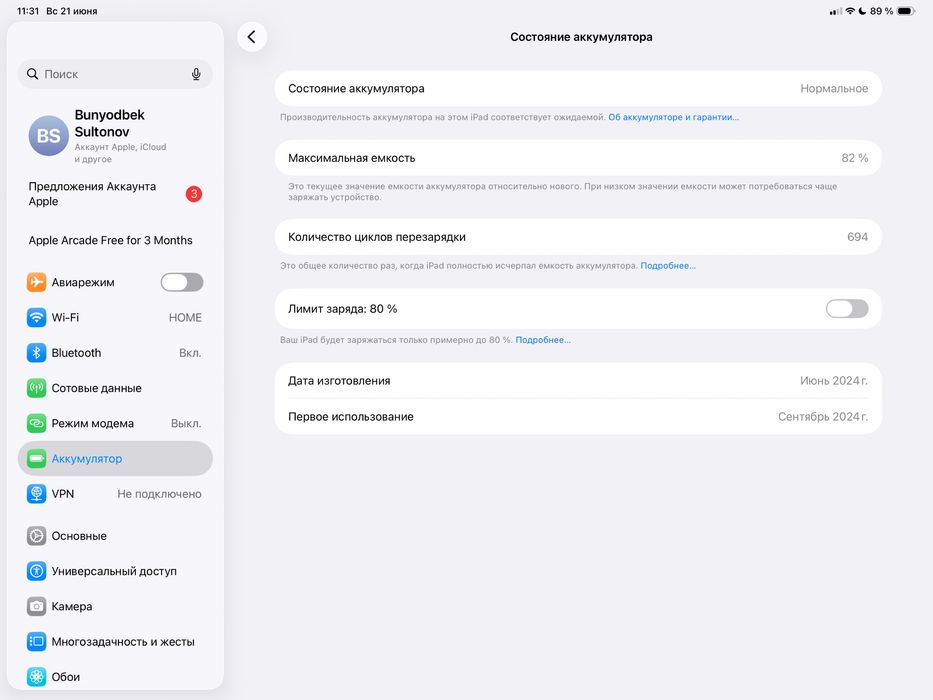Select Аккумулятор in sidebar

point(115,458)
